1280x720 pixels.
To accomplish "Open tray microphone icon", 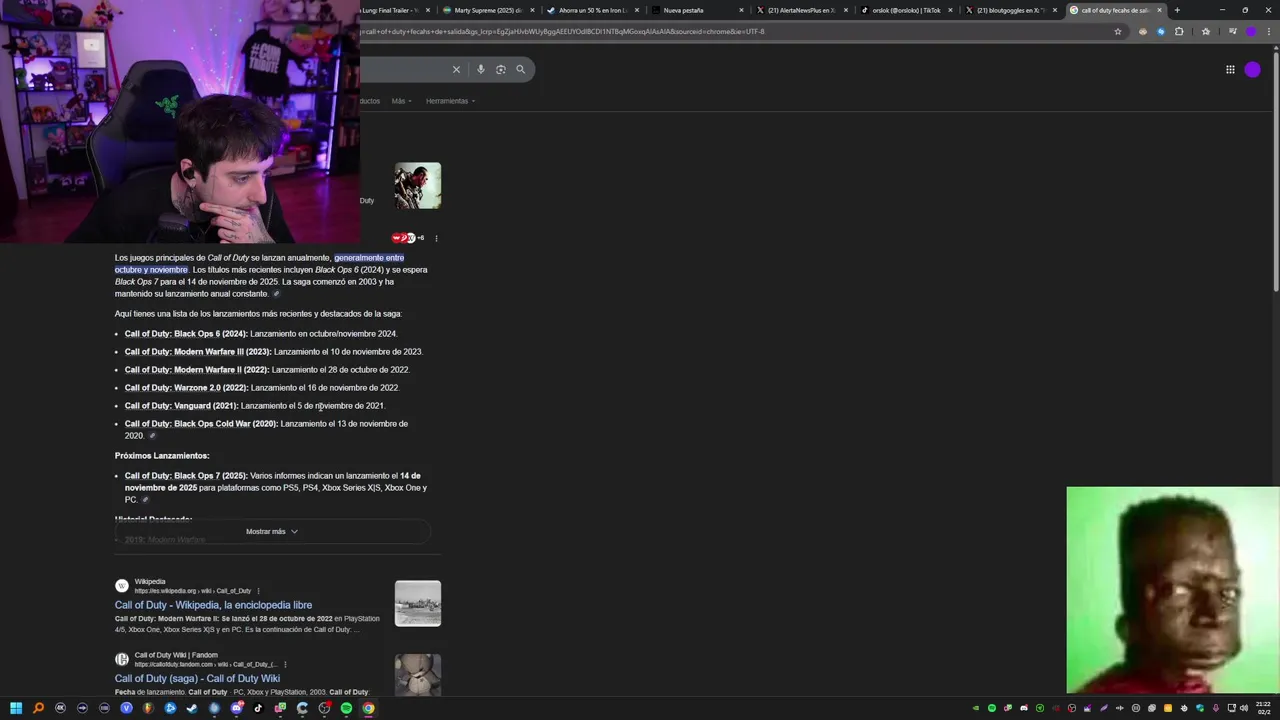I will pyautogui.click(x=1215, y=708).
